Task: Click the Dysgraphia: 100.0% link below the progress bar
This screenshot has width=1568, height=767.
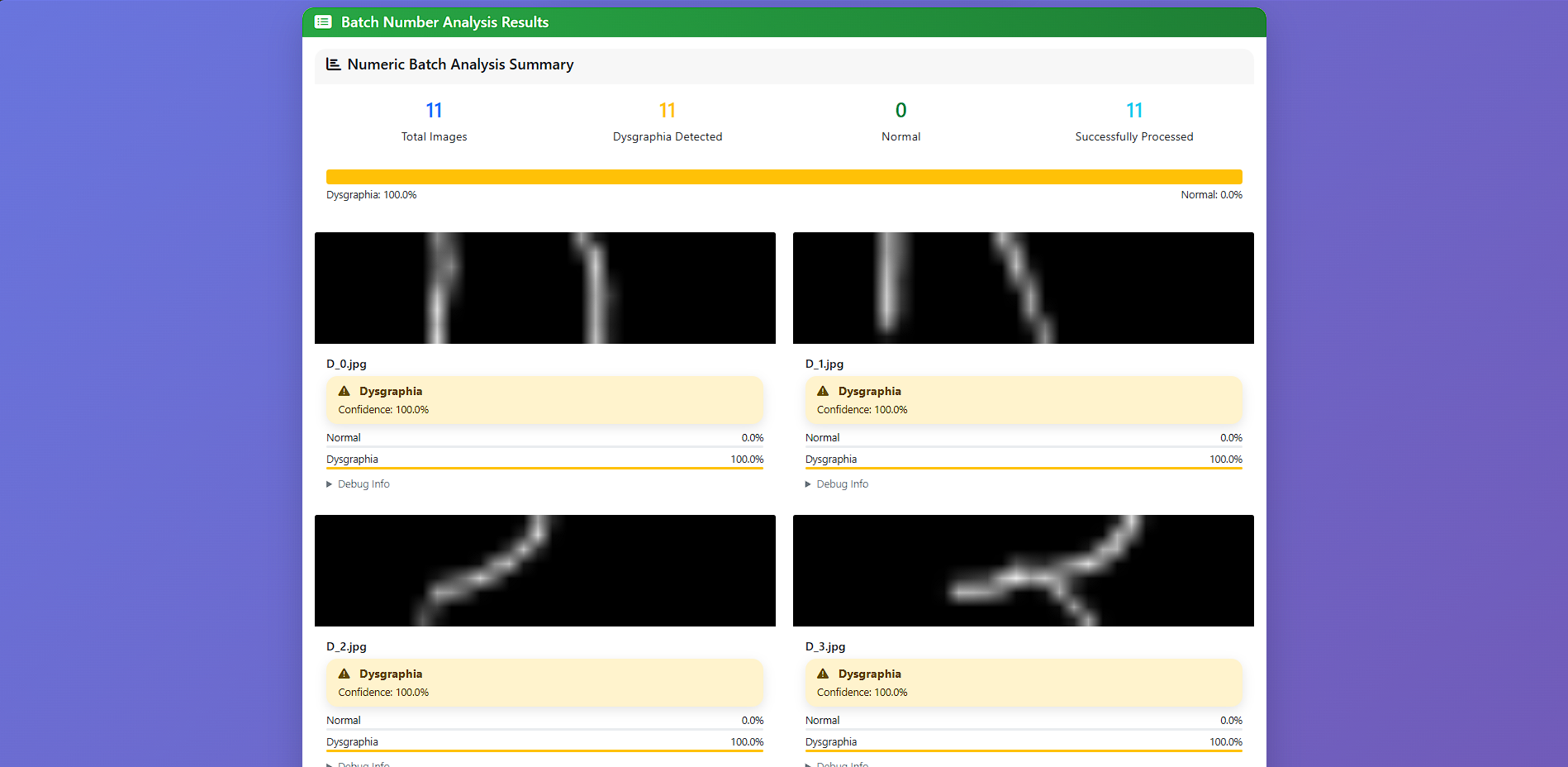Action: [x=371, y=194]
